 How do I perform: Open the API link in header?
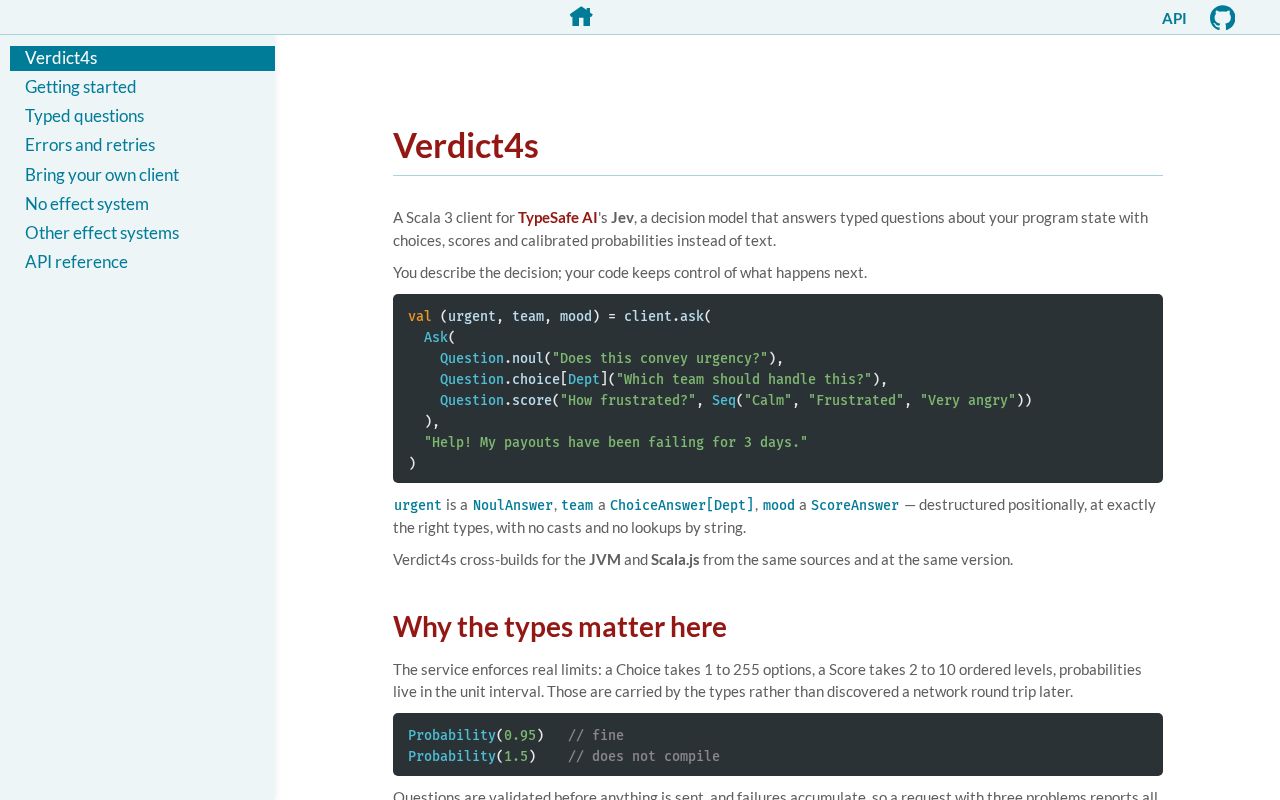click(x=1174, y=18)
